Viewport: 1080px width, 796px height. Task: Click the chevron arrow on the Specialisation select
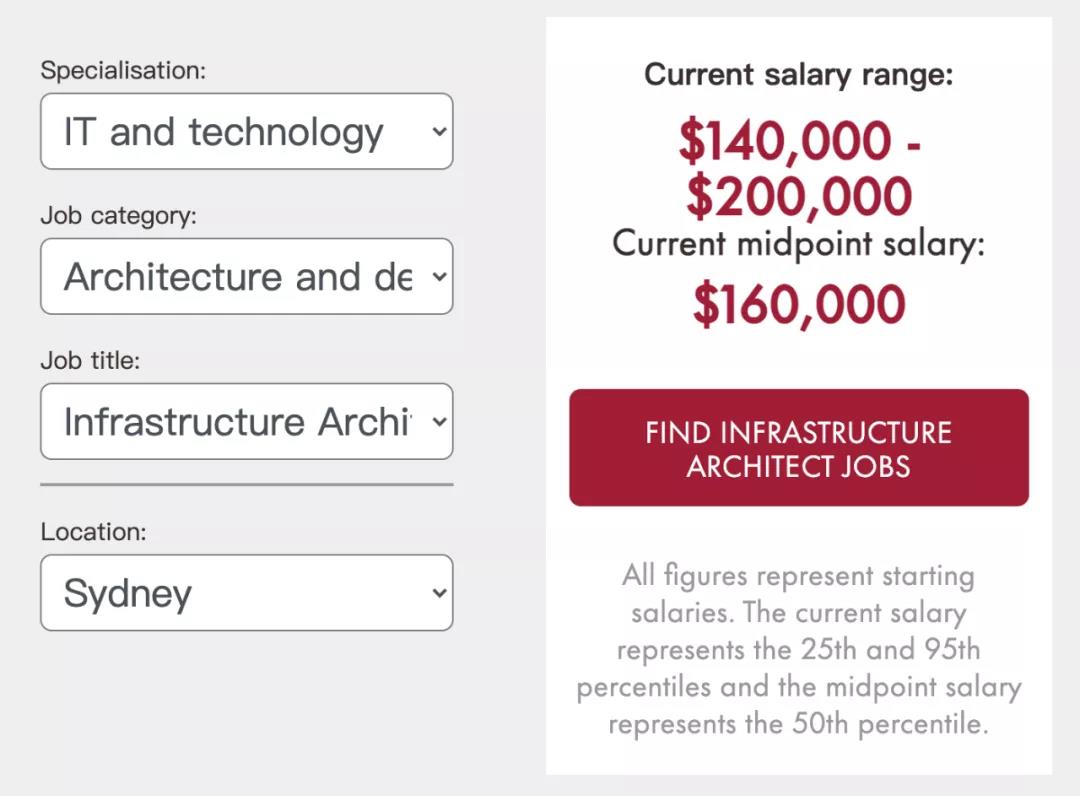coord(439,132)
